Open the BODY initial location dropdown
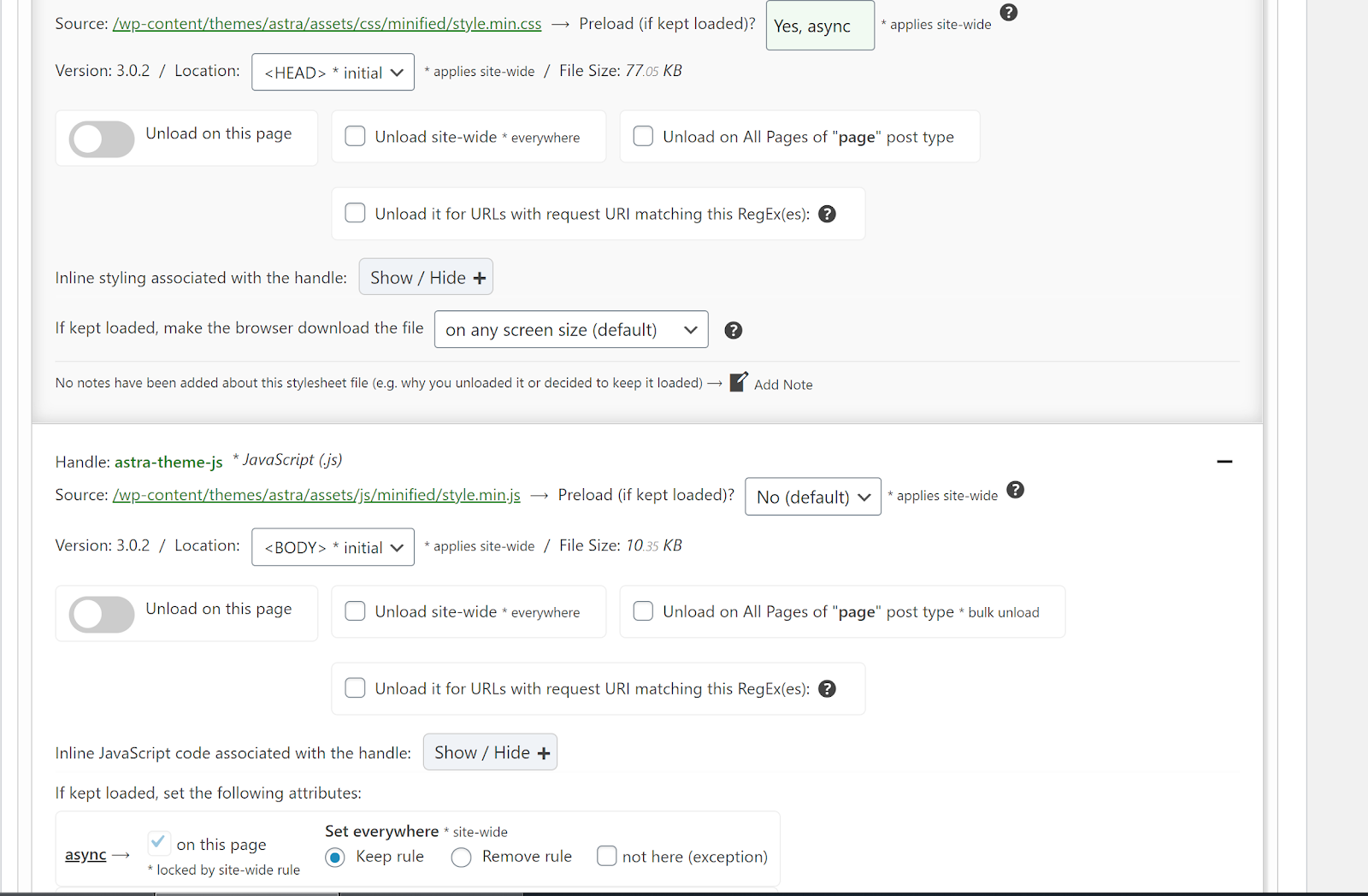1368x896 pixels. click(333, 547)
